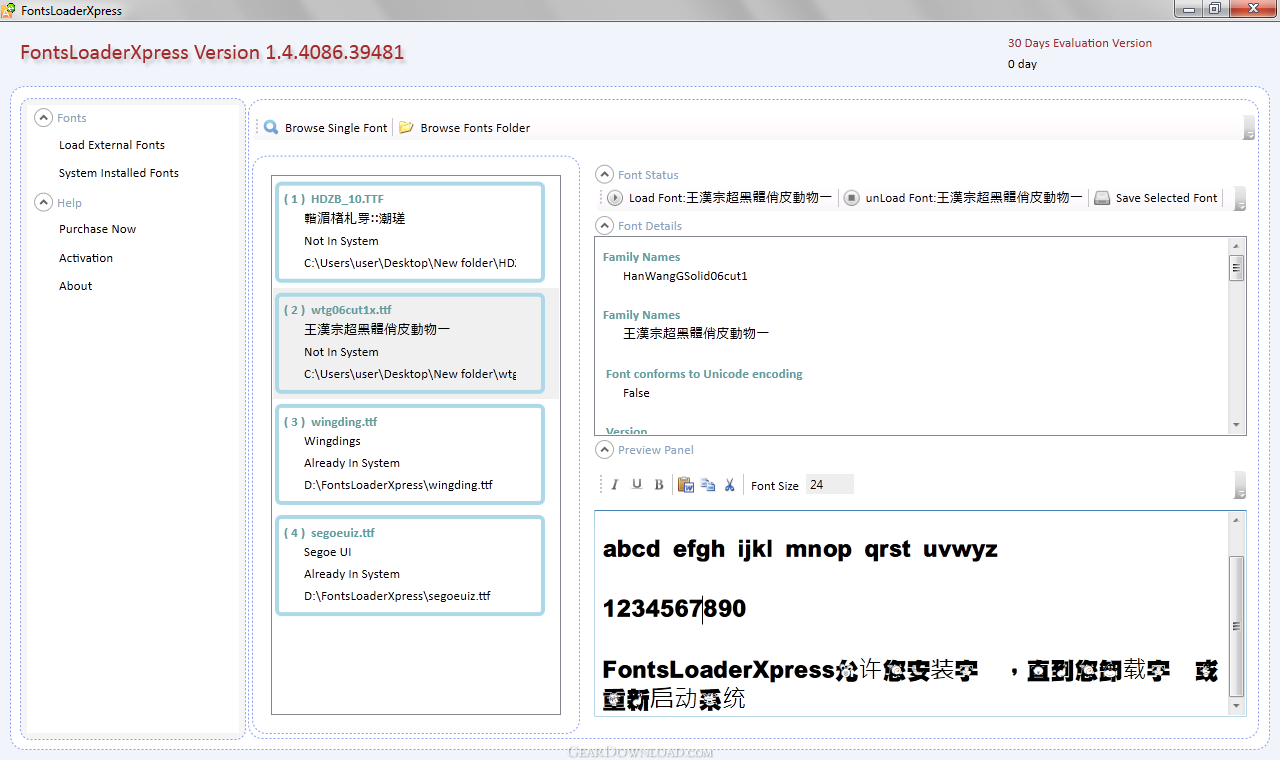Select the wtg06cut1x.ttf font card
This screenshot has height=760, width=1280.
pyautogui.click(x=410, y=344)
